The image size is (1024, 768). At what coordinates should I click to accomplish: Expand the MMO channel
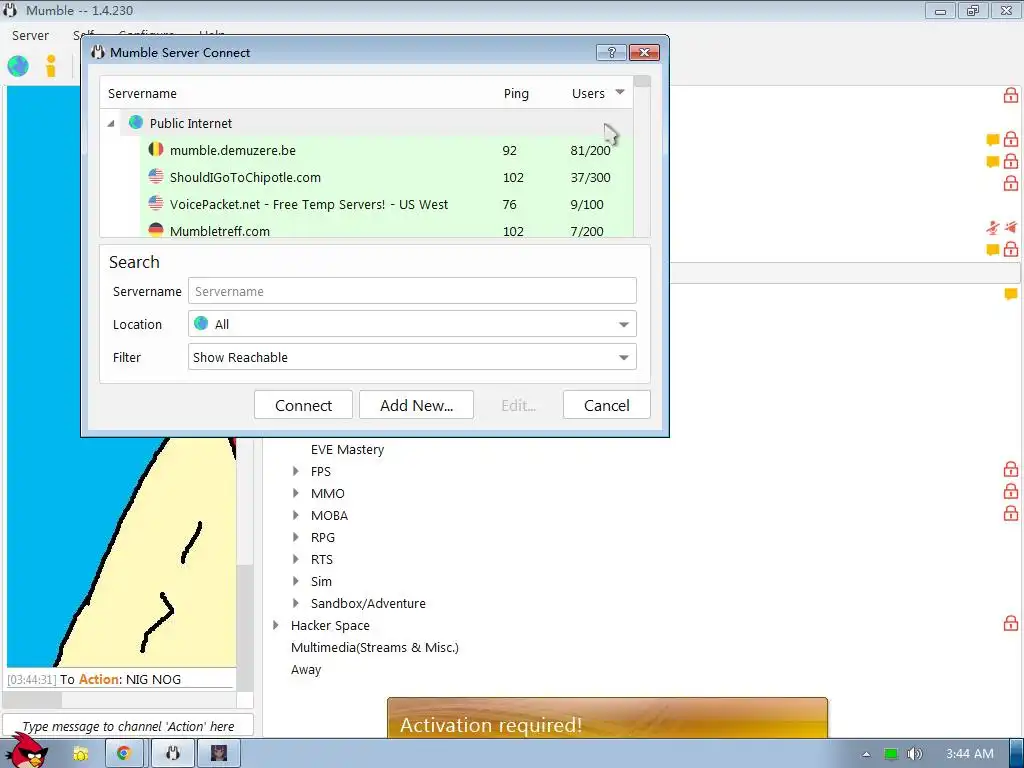tap(296, 493)
